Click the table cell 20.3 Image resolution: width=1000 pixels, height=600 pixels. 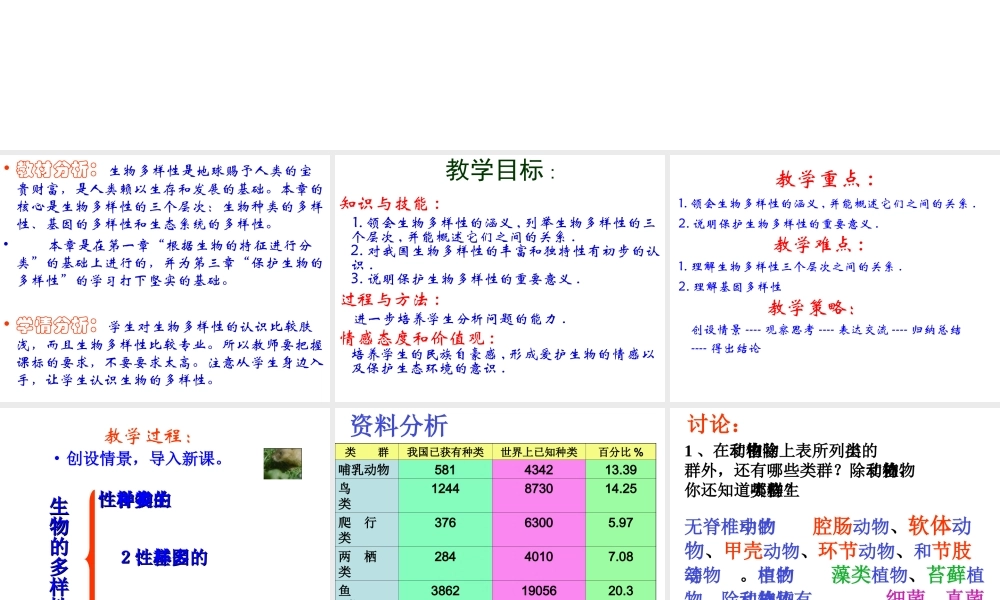point(621,590)
